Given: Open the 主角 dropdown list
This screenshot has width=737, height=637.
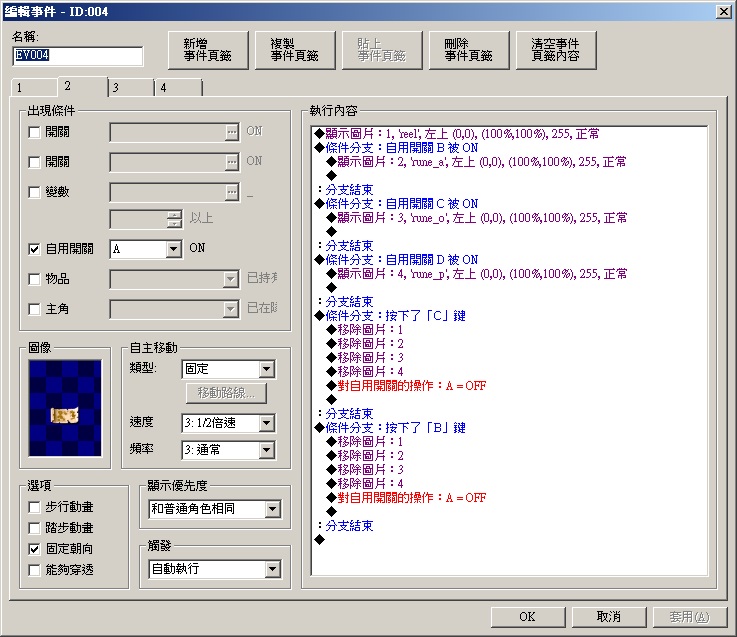Looking at the screenshot, I should pos(230,309).
